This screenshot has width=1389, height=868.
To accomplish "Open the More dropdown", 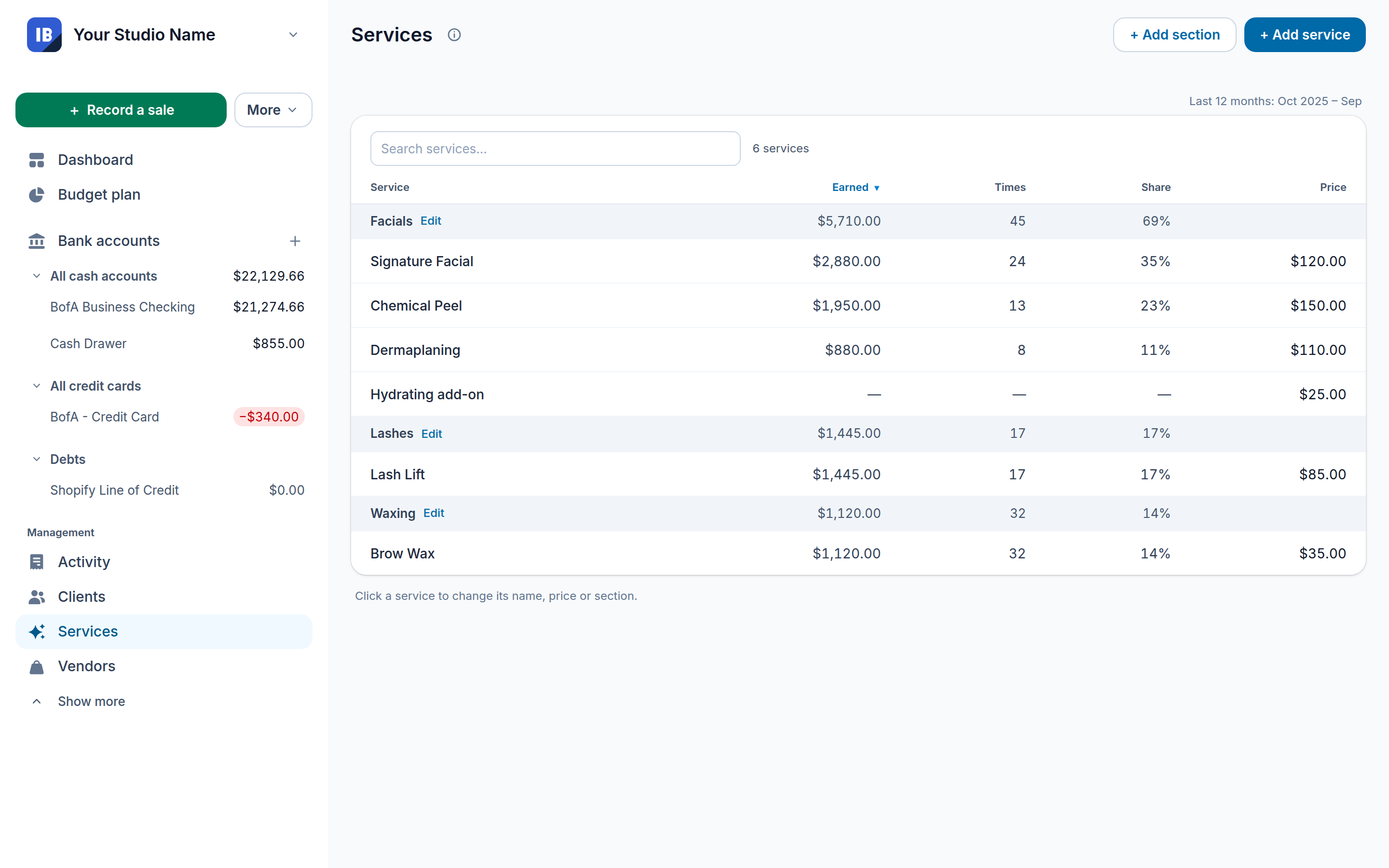I will pyautogui.click(x=273, y=109).
